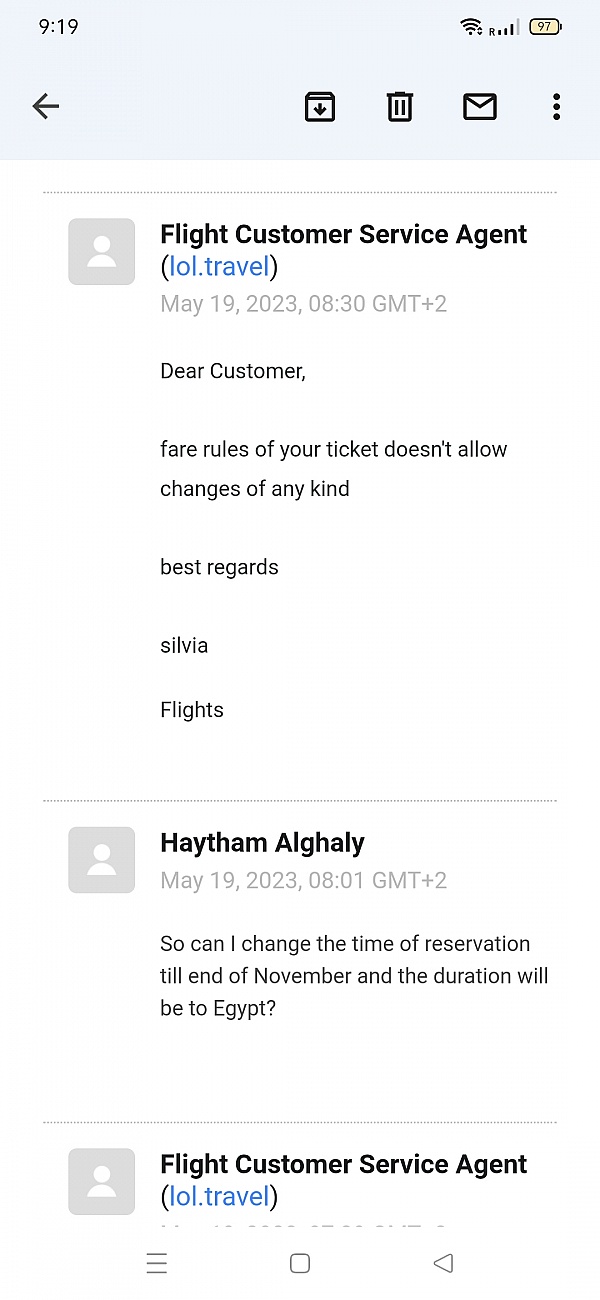Open the bottom lol.travel link

coord(219,1196)
